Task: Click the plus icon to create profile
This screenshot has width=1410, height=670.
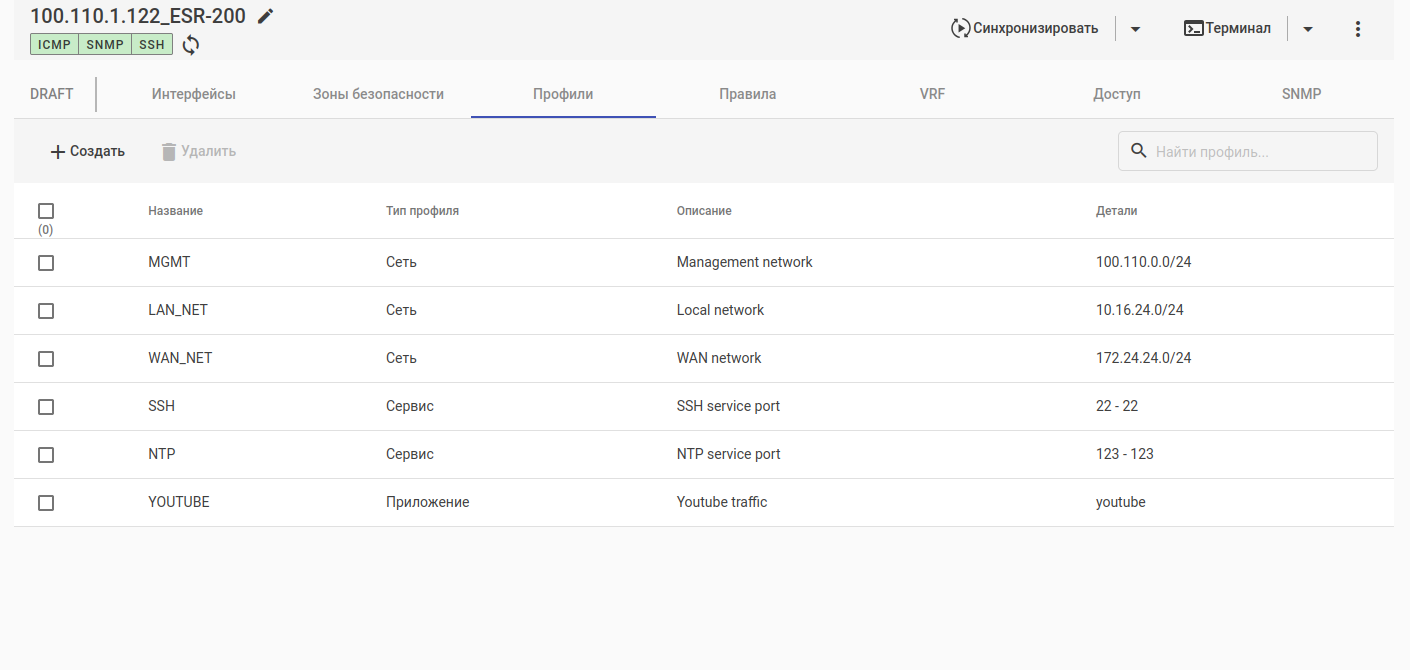Action: pyautogui.click(x=58, y=152)
